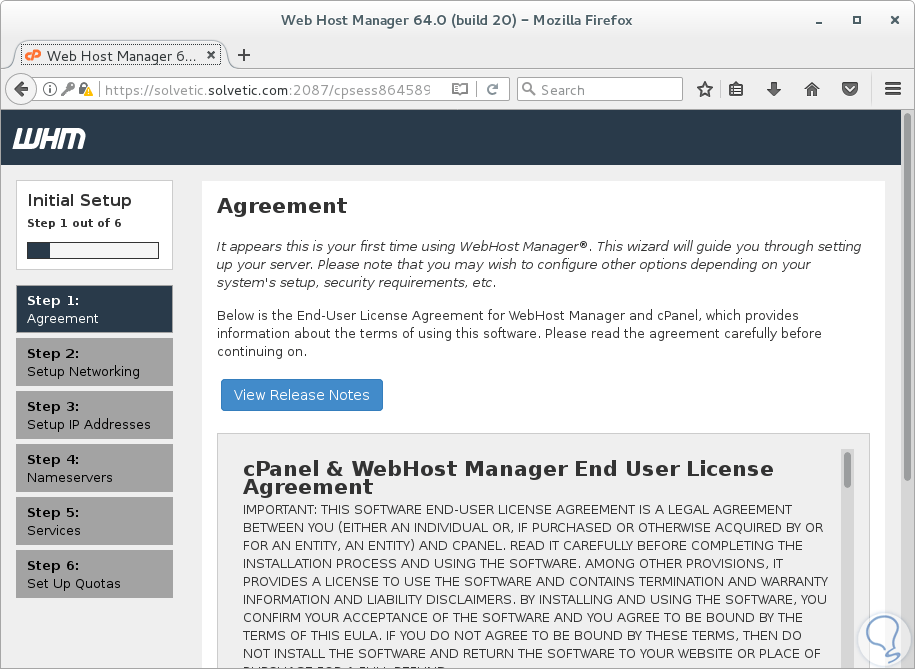Click the WHM logo in the header

click(49, 139)
